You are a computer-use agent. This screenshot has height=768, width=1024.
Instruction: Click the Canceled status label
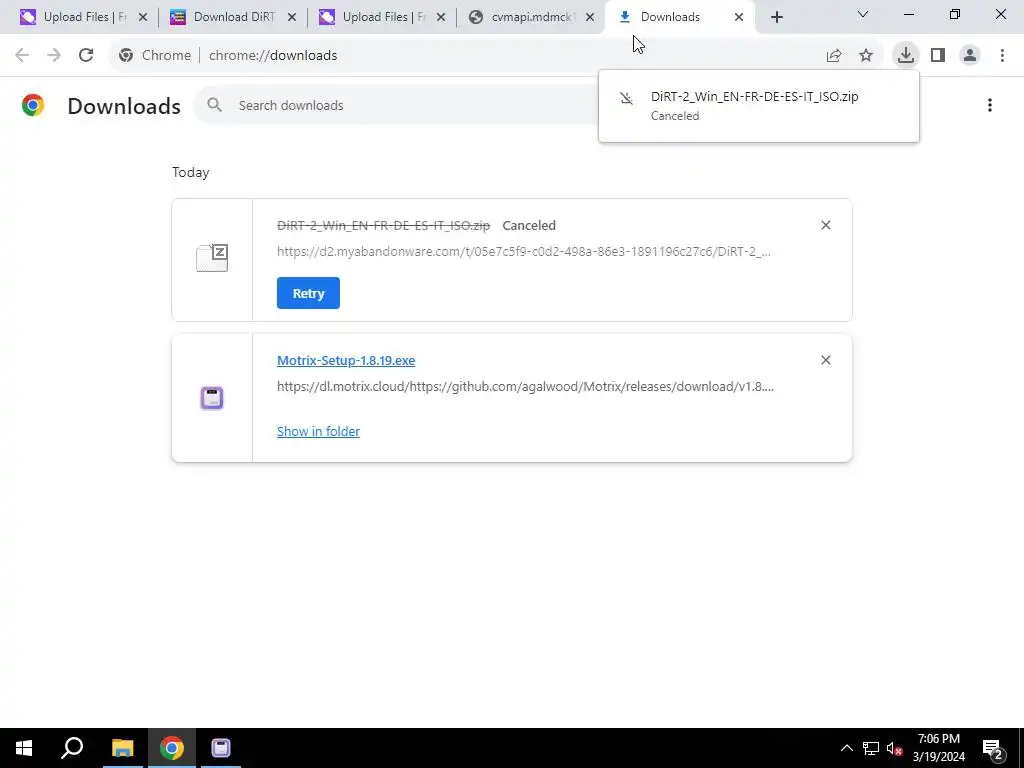(529, 225)
